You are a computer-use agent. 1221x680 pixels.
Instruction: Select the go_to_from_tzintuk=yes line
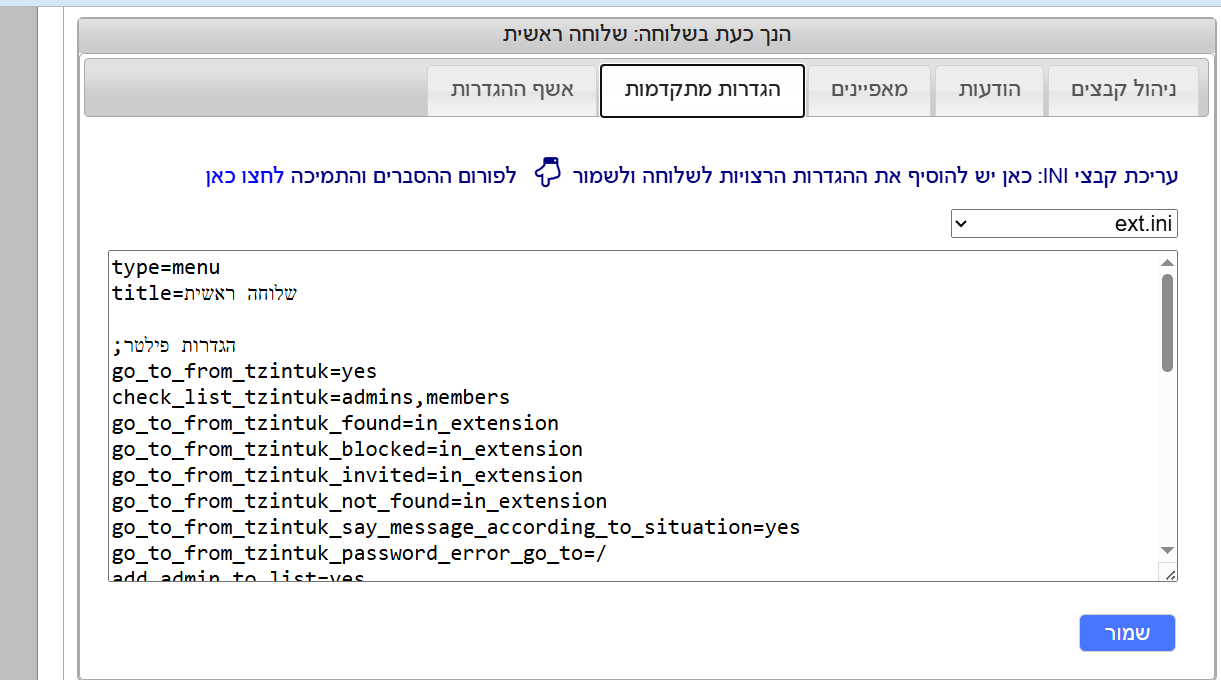point(243,371)
